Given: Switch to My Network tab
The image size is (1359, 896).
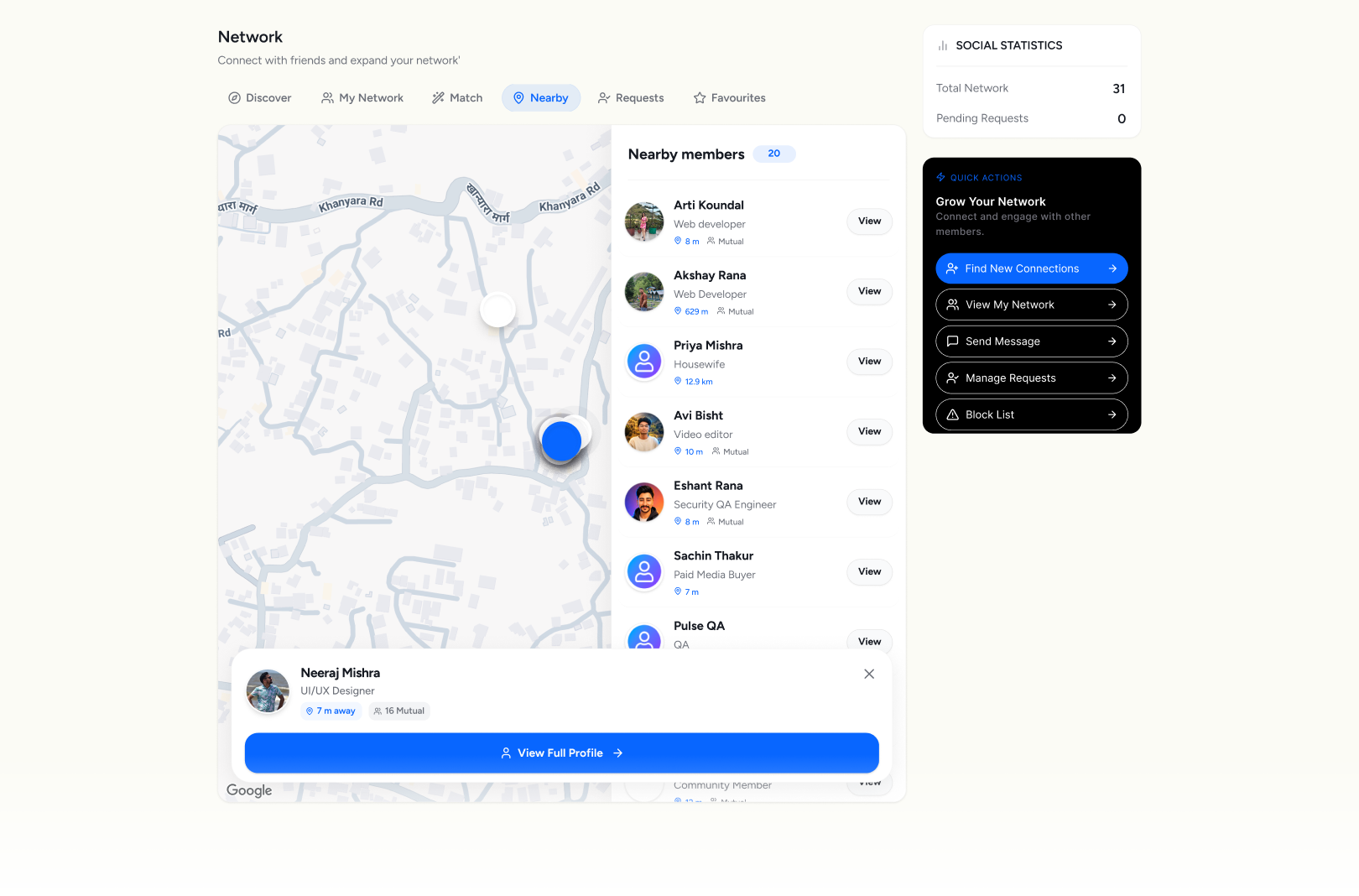Looking at the screenshot, I should pos(362,98).
